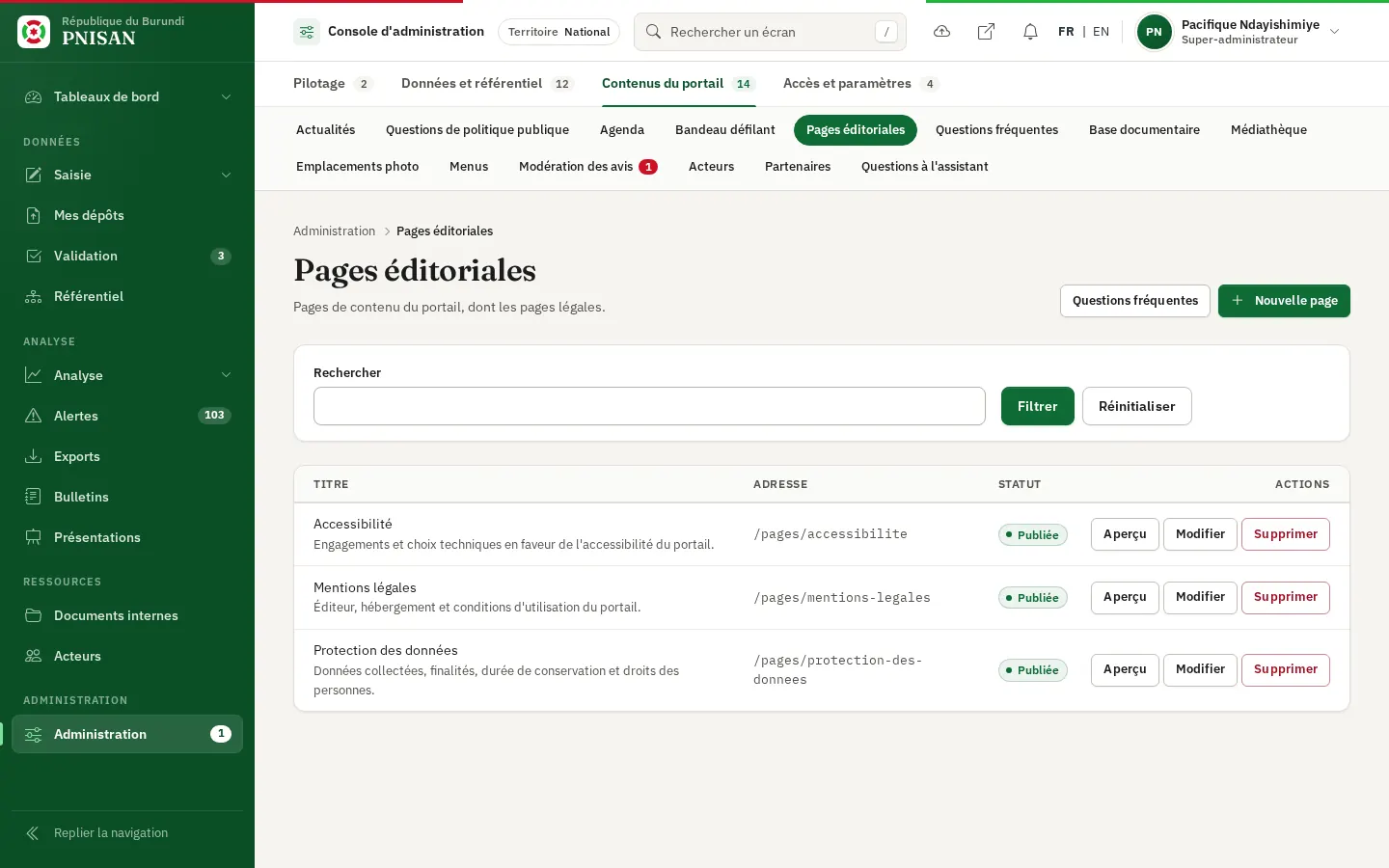
Task: Click the PNISAN emblem logo
Action: coord(34,32)
